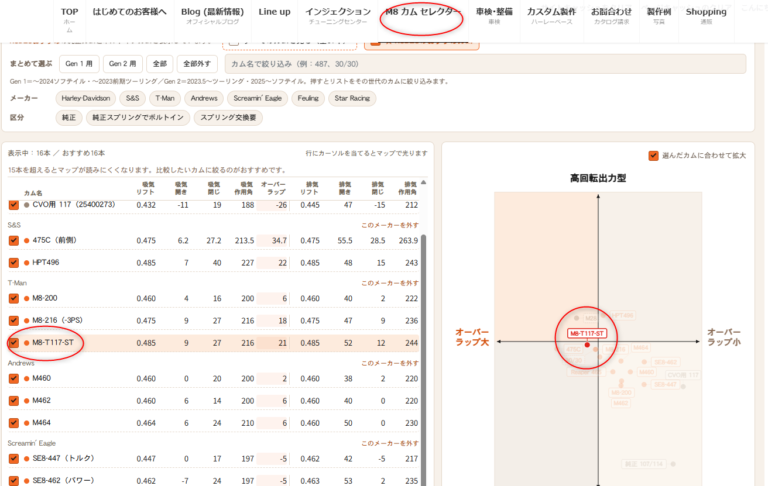Click このメーカーを外す for S&S
768x486 pixels.
(390, 225)
